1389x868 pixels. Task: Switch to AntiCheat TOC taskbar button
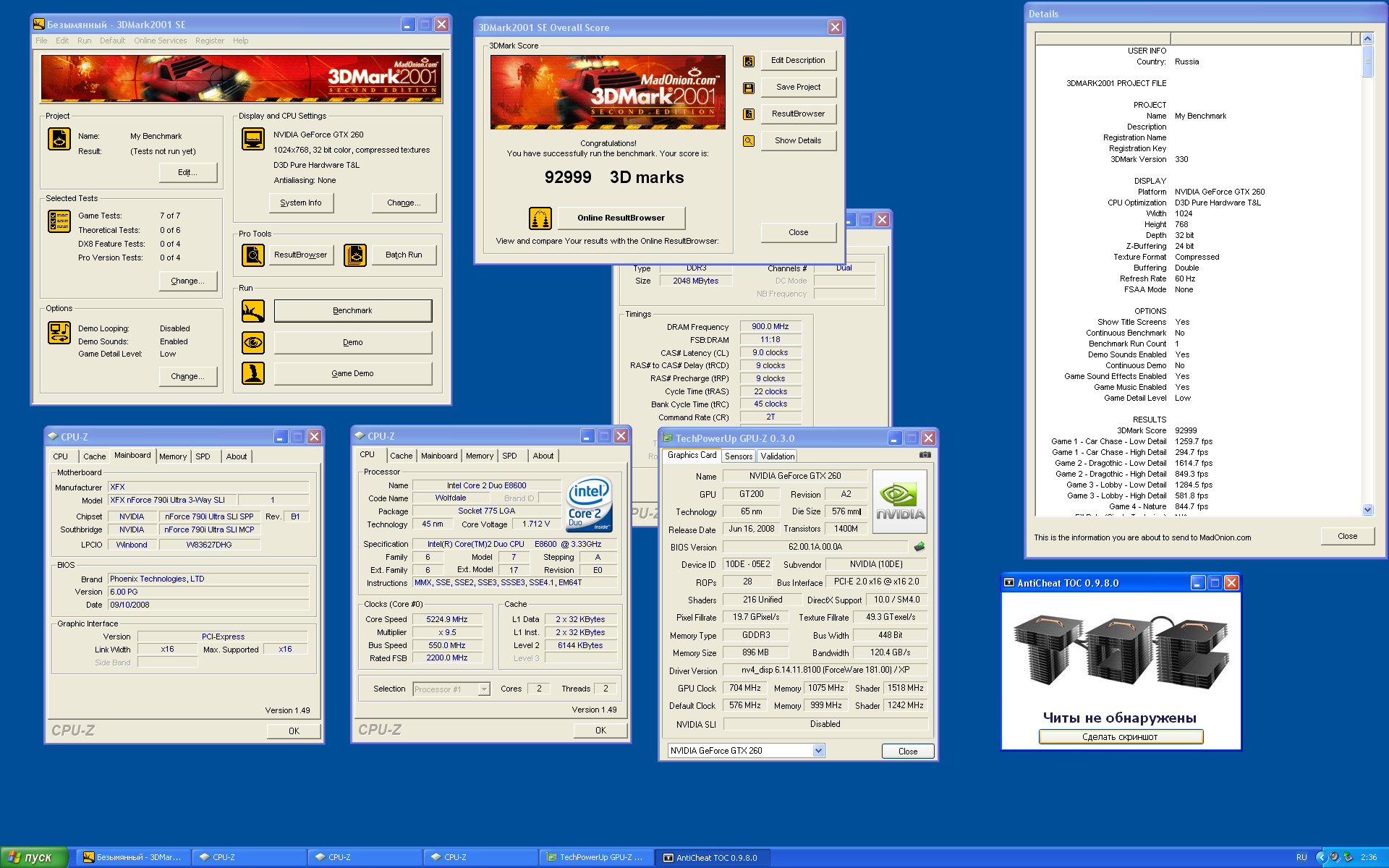[712, 858]
